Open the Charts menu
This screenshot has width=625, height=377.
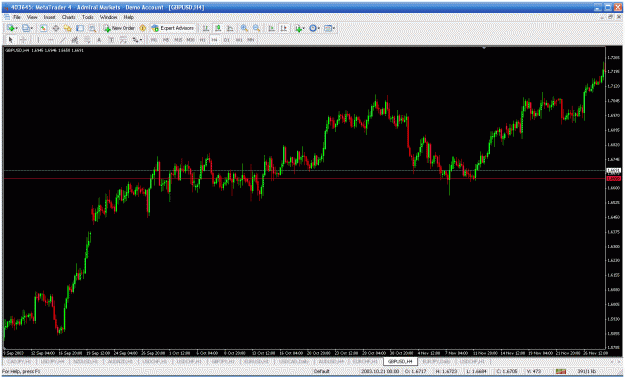click(69, 17)
